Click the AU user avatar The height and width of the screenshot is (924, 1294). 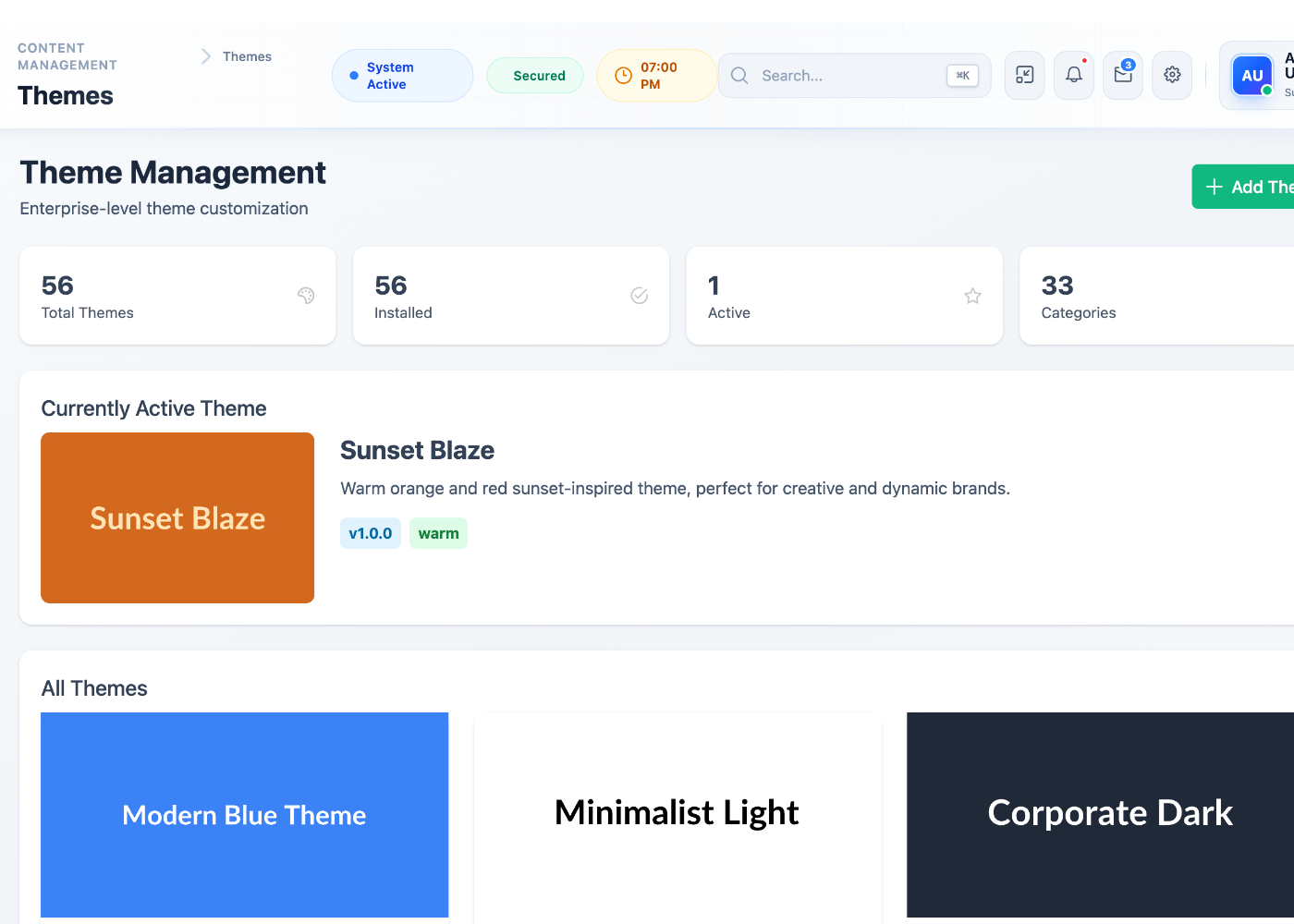coord(1252,76)
